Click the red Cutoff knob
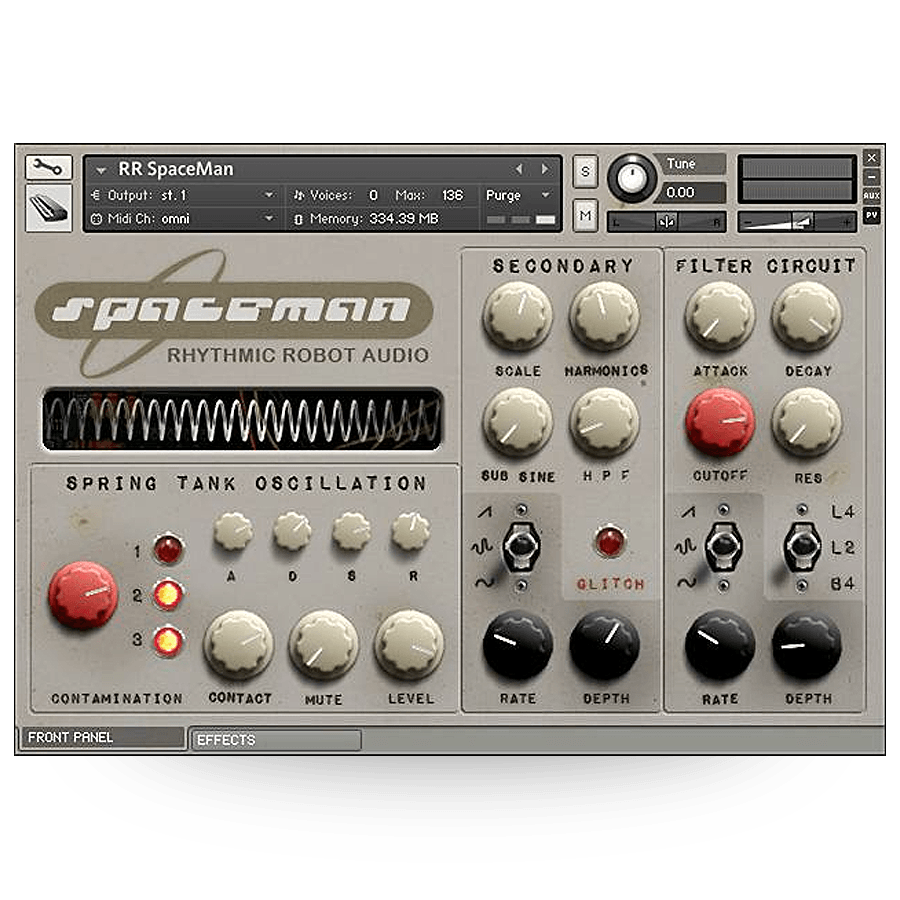Screen dimensions: 900x900 click(720, 423)
